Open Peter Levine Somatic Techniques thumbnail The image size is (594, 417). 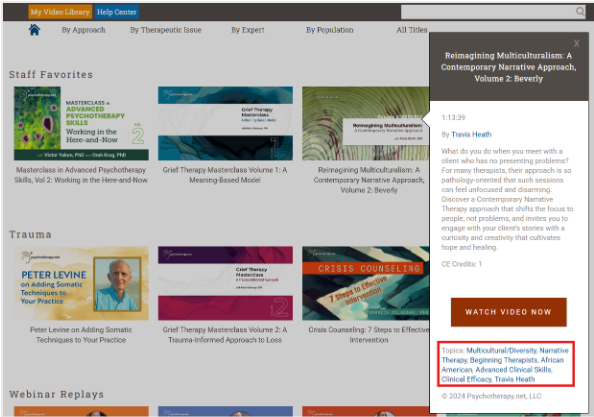click(81, 283)
